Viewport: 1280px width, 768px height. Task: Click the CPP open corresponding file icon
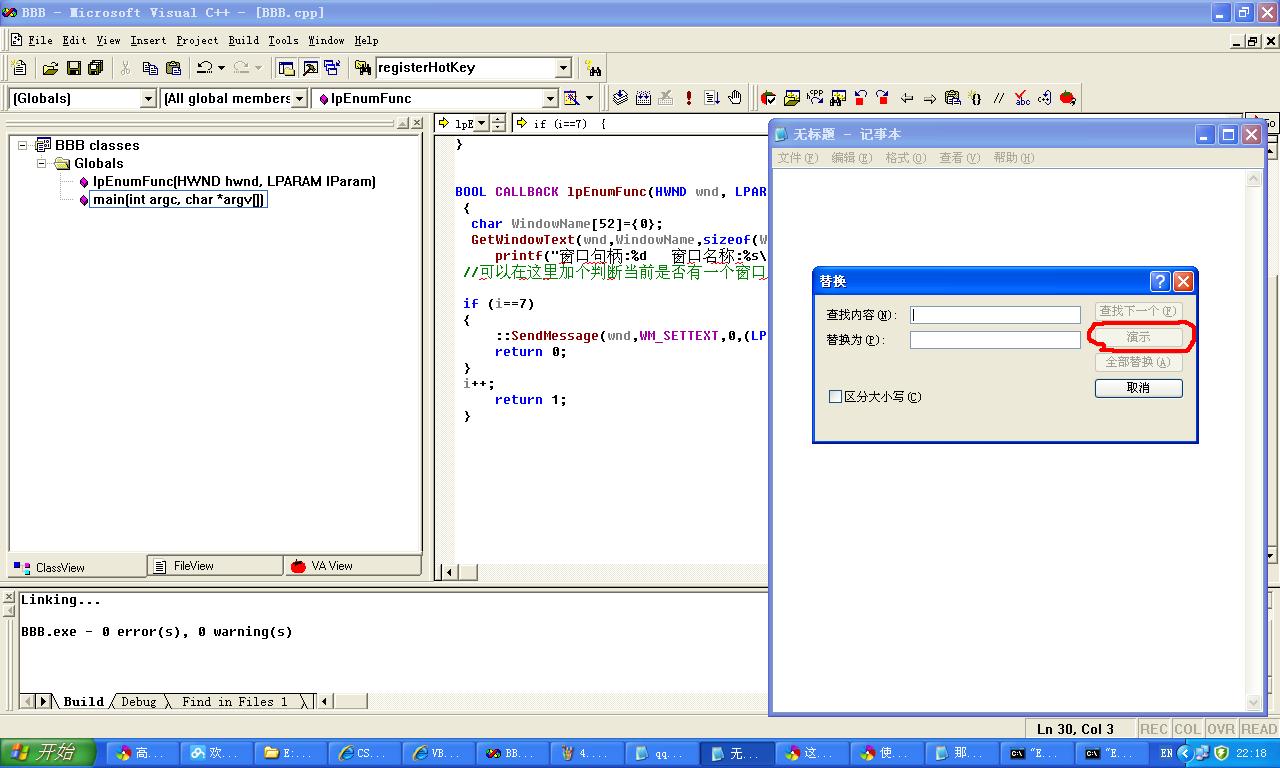pyautogui.click(x=815, y=98)
